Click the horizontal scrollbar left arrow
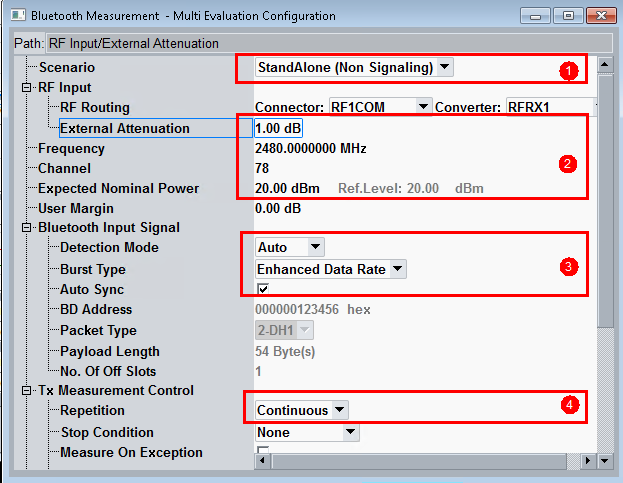623x483 pixels. (262, 461)
